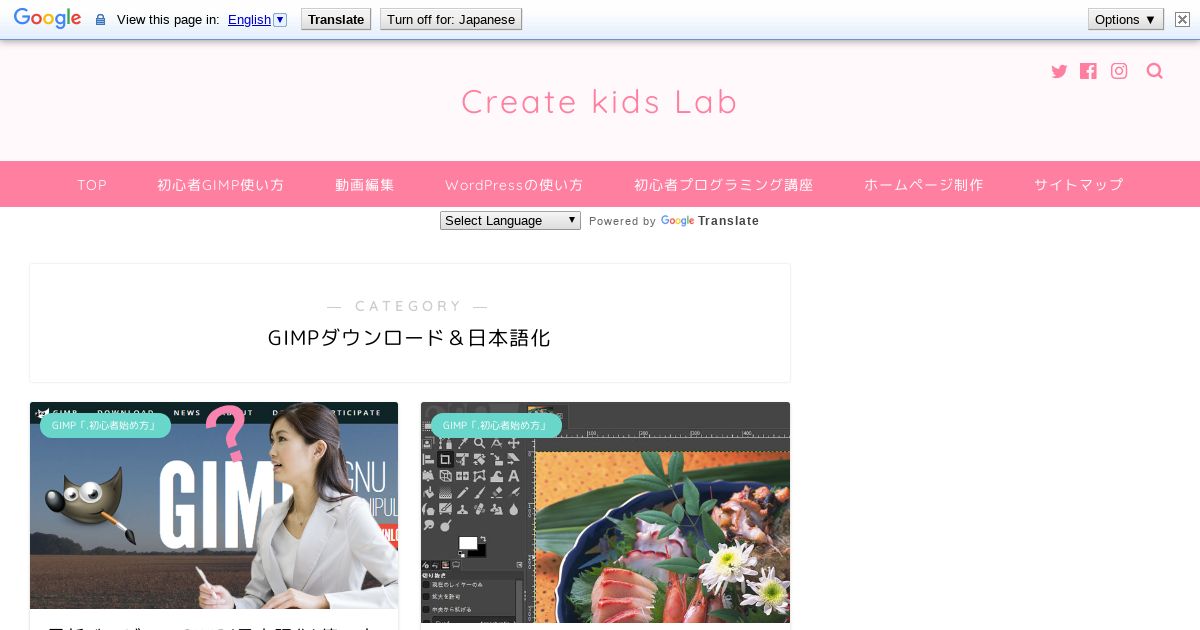1200x630 pixels.
Task: Click category tag on the sashimi screenshot article
Action: tap(496, 425)
